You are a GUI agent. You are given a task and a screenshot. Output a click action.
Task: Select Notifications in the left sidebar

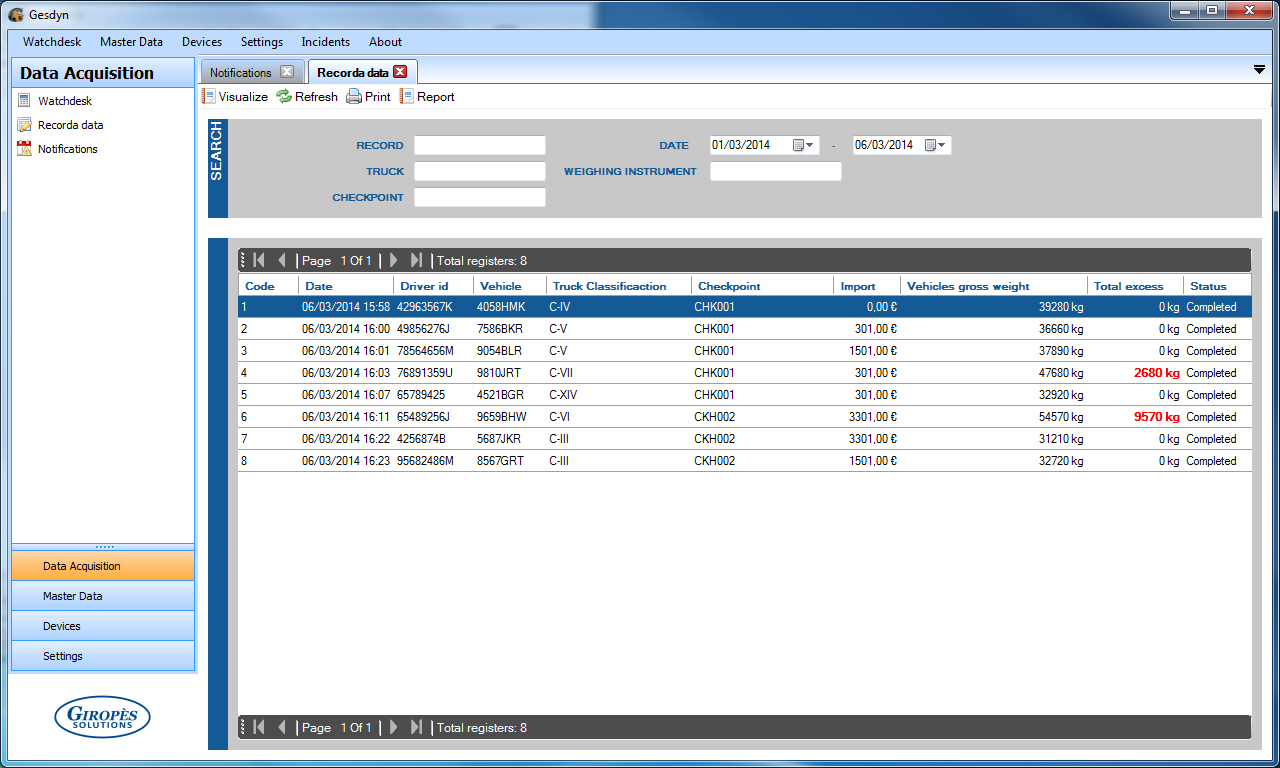pos(67,149)
